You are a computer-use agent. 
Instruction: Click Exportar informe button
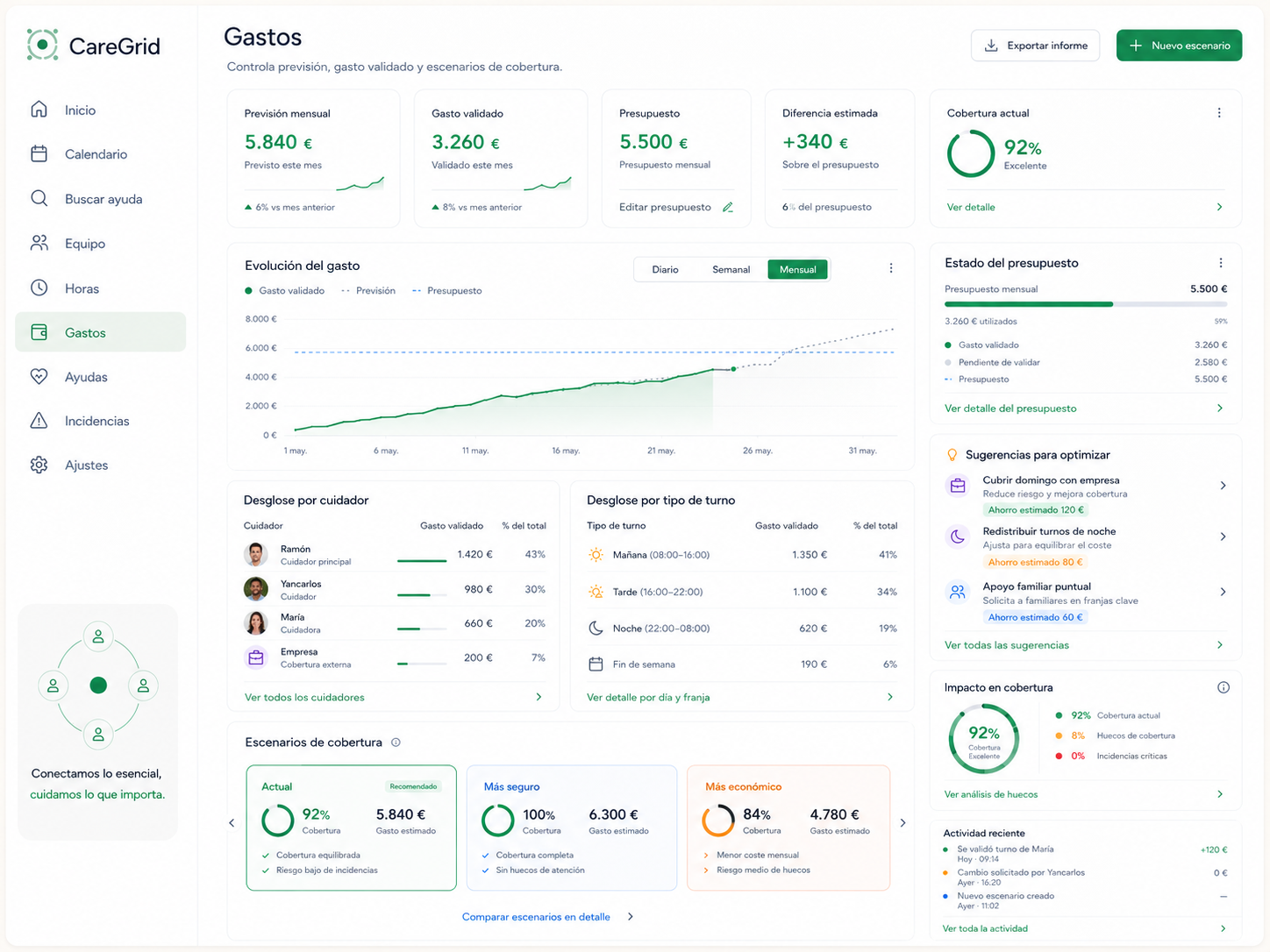coord(1035,46)
